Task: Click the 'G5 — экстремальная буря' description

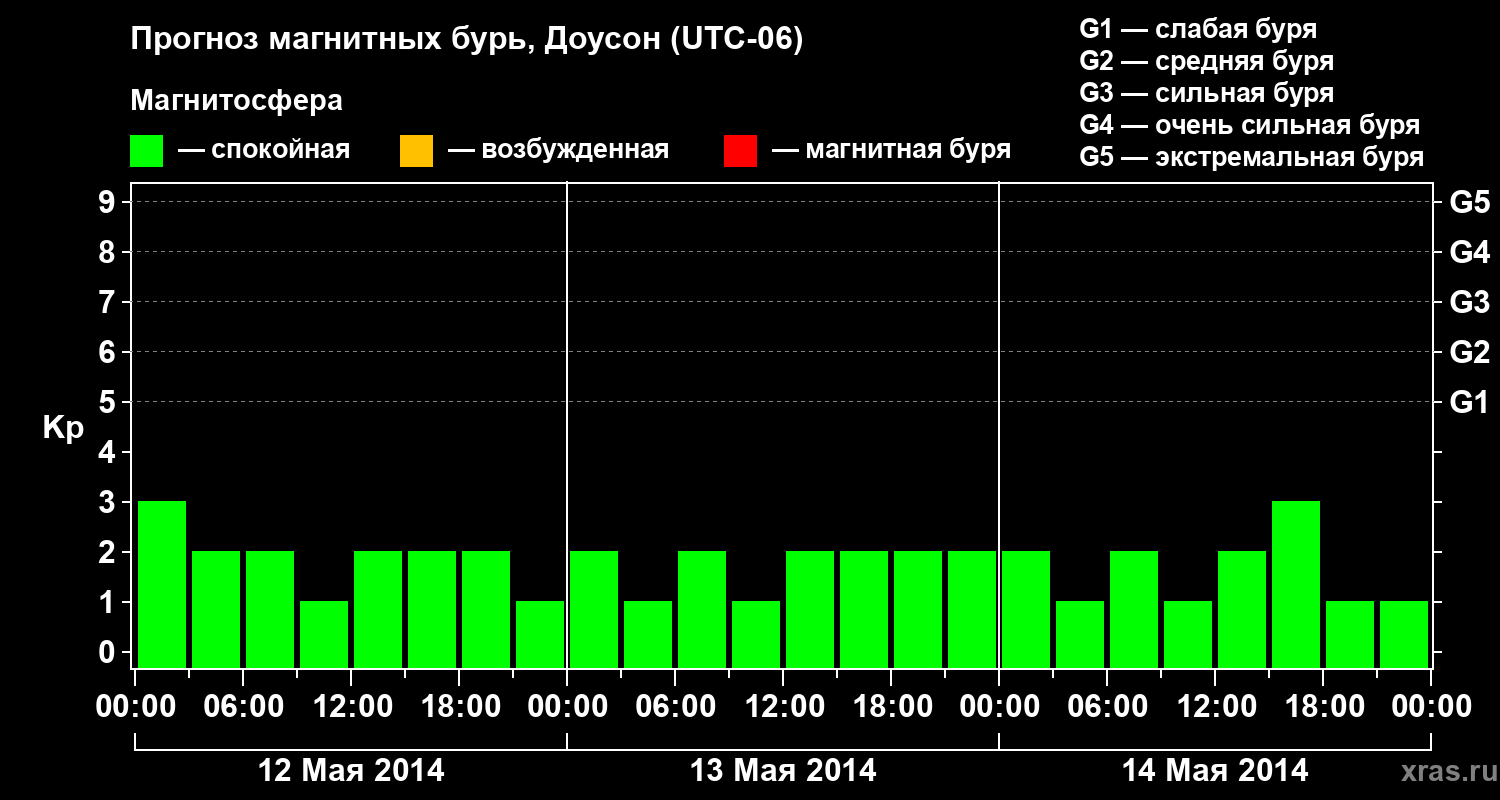Action: tap(1252, 157)
